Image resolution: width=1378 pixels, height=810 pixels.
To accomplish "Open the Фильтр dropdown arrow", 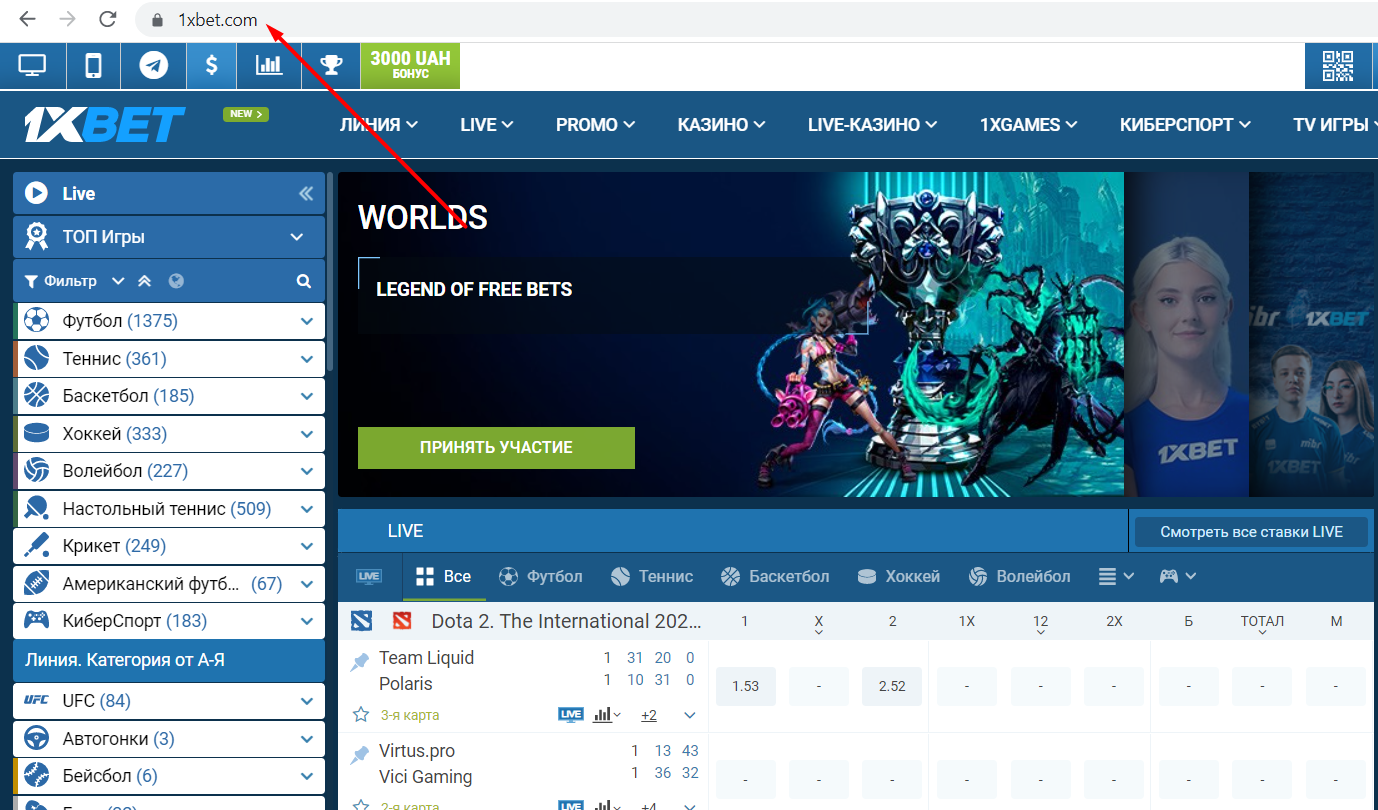I will pyautogui.click(x=118, y=281).
